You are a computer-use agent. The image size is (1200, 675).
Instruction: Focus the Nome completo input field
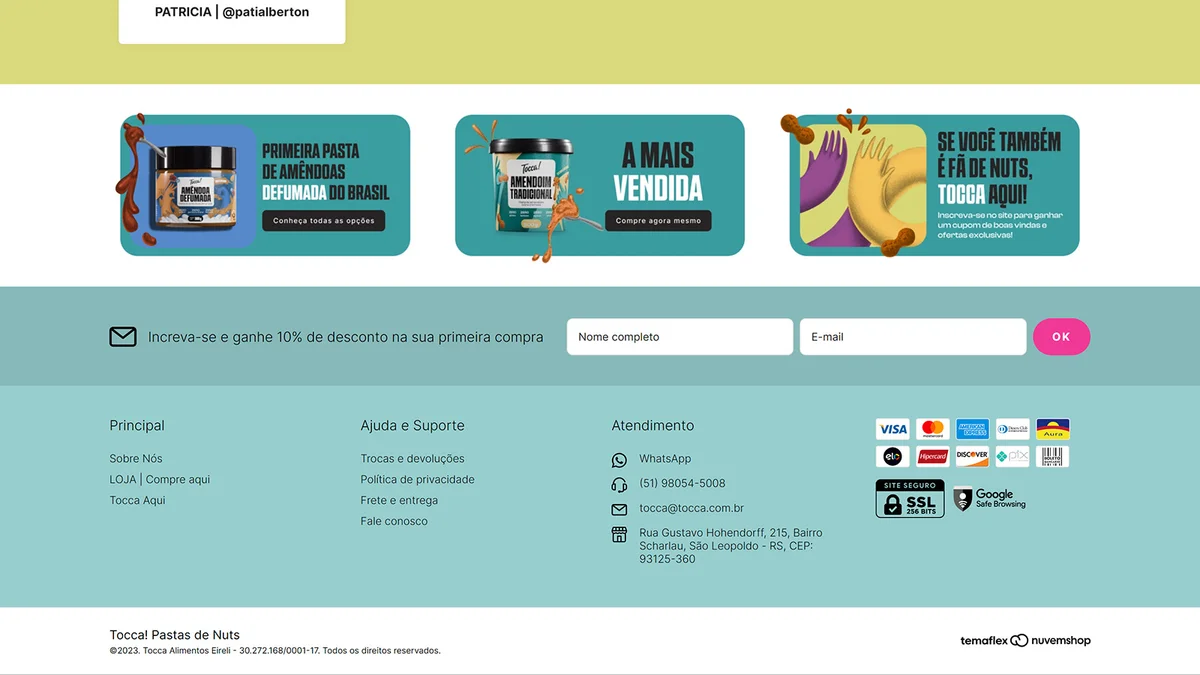click(x=679, y=337)
